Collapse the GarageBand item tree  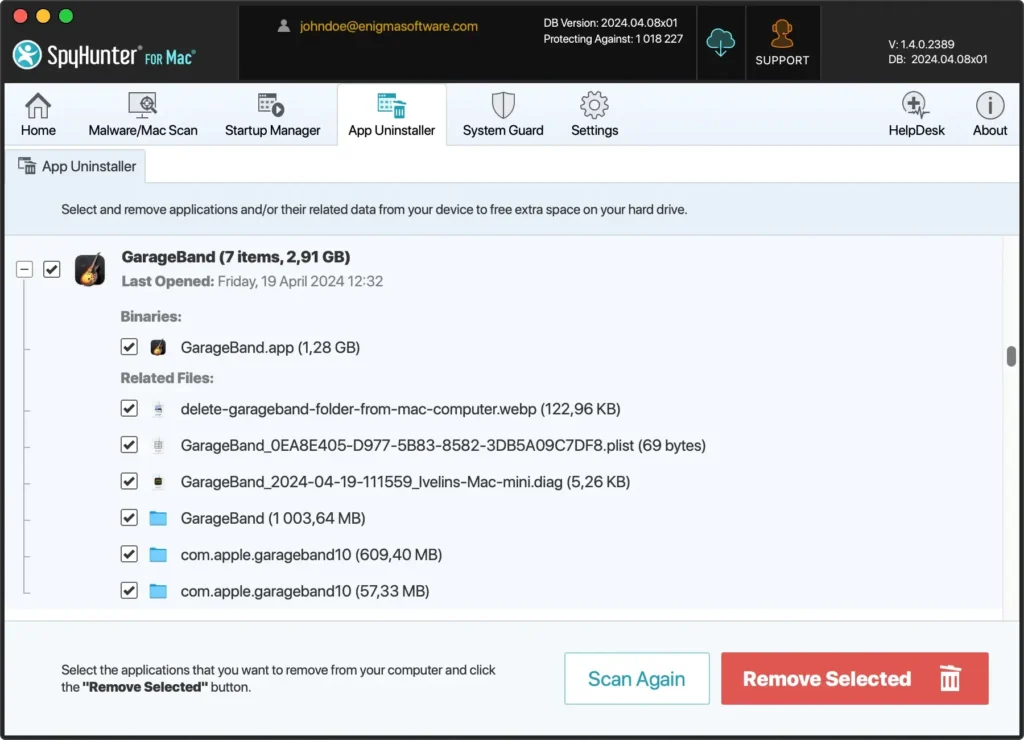tap(24, 269)
